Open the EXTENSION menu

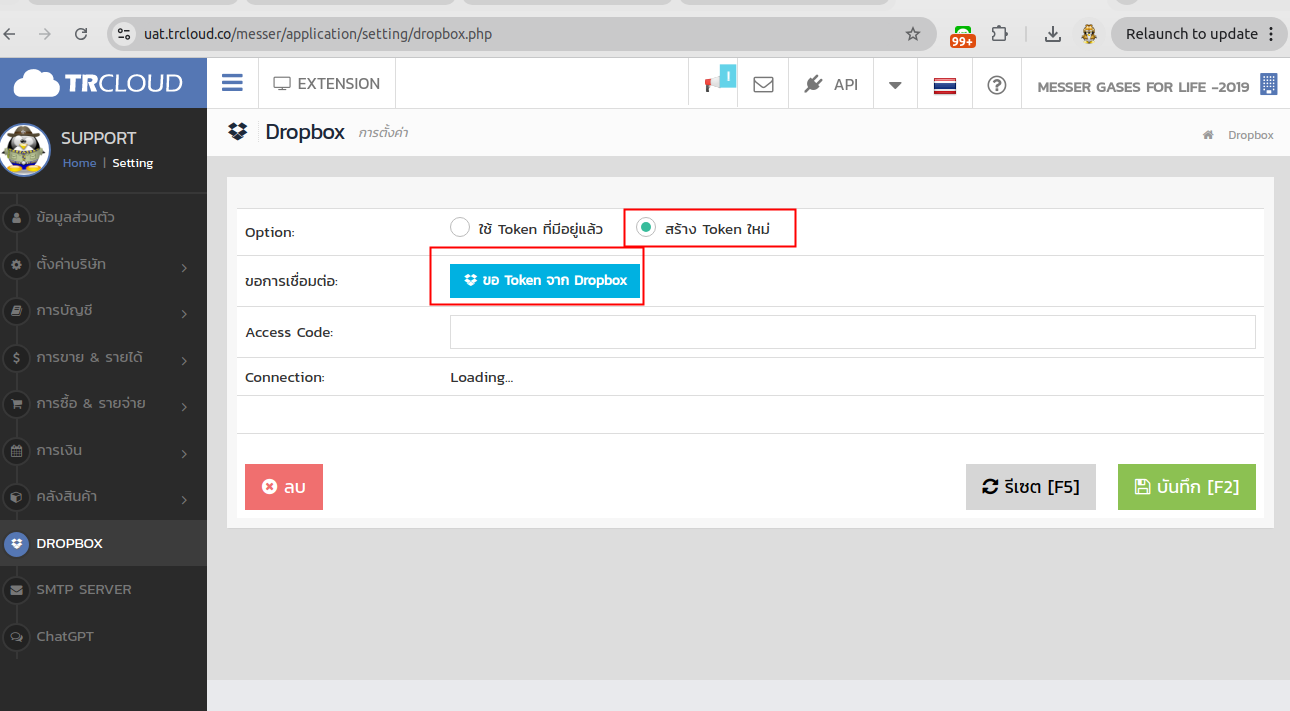coord(327,84)
